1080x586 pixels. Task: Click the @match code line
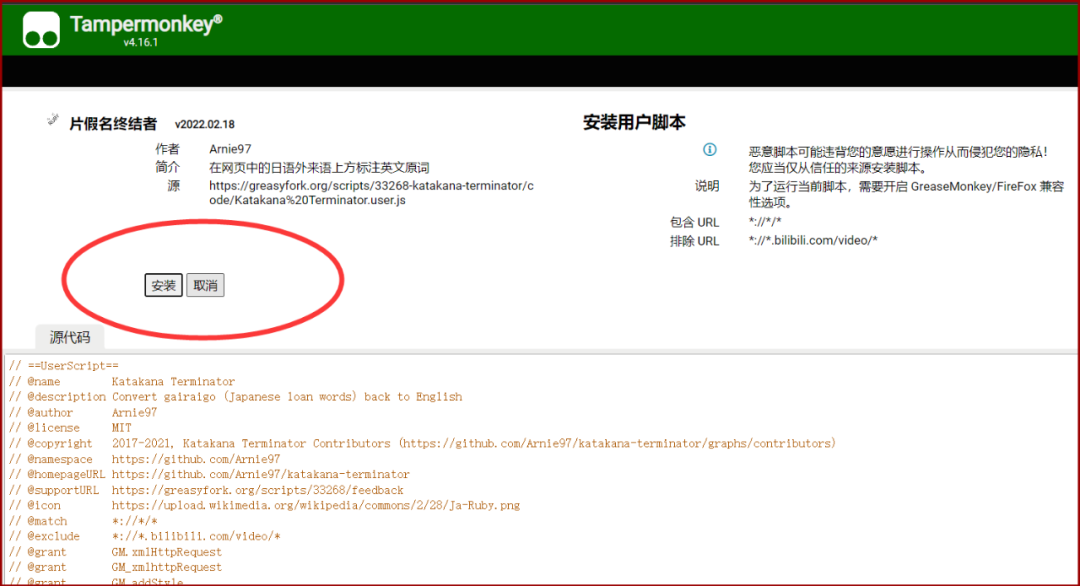[x=83, y=521]
